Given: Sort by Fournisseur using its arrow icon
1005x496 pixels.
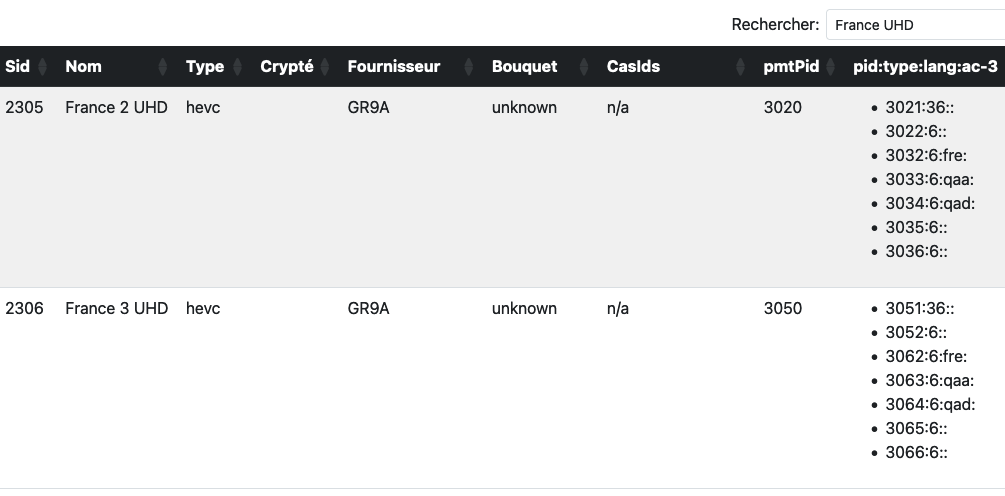Looking at the screenshot, I should point(469,67).
